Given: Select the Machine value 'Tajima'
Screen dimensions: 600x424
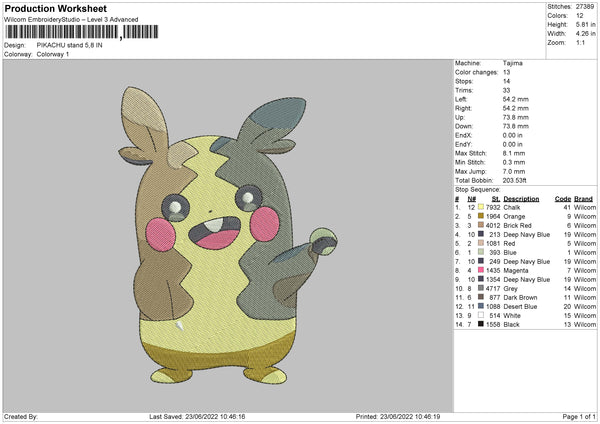Looking at the screenshot, I should point(513,63).
